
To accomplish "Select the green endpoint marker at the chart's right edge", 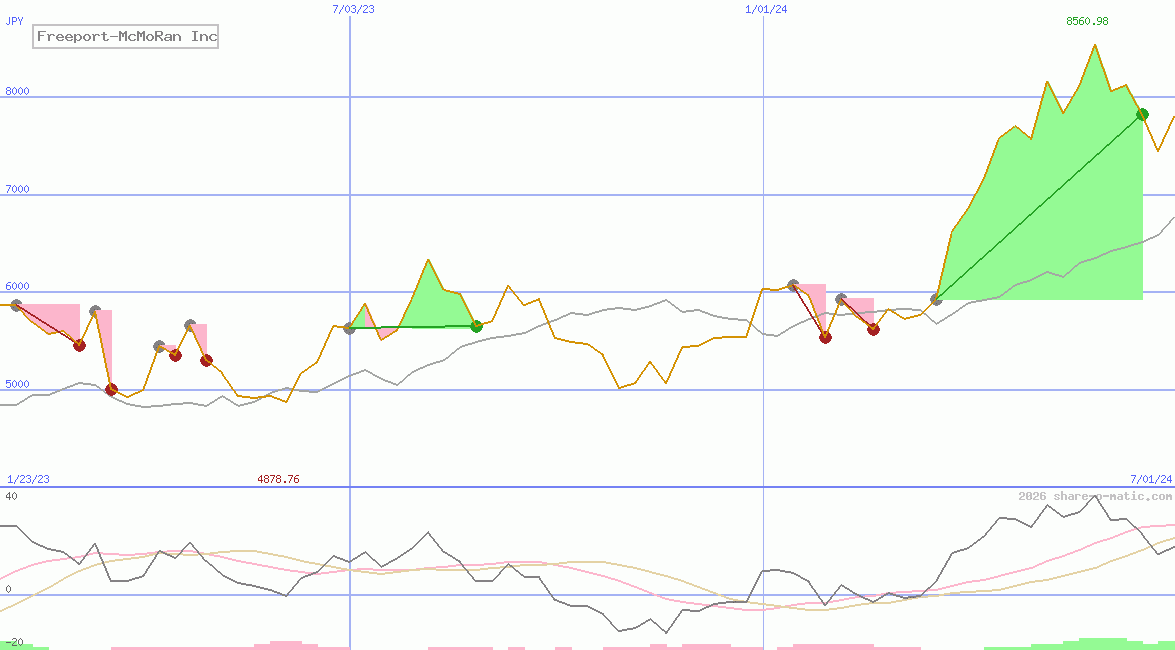I will tap(1142, 114).
